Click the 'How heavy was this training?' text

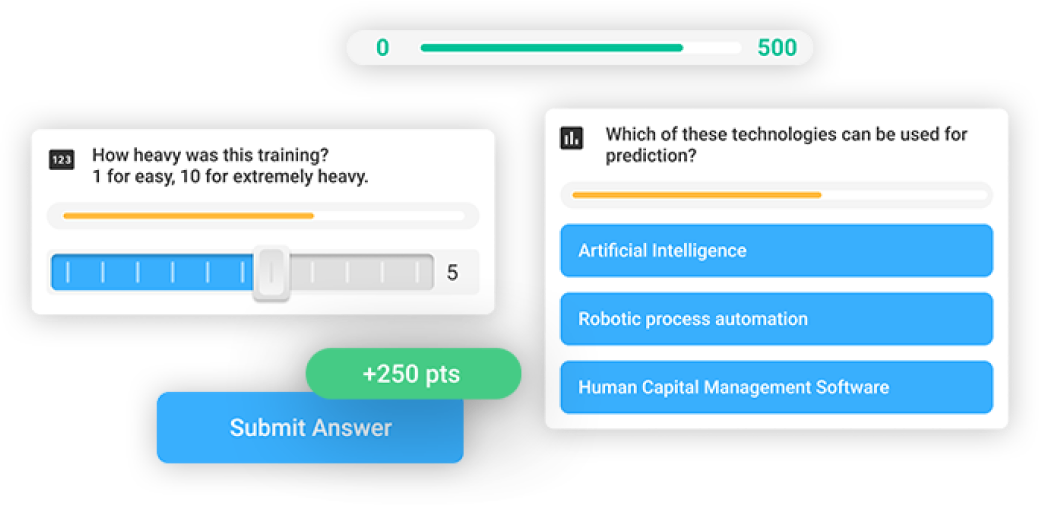(x=211, y=156)
